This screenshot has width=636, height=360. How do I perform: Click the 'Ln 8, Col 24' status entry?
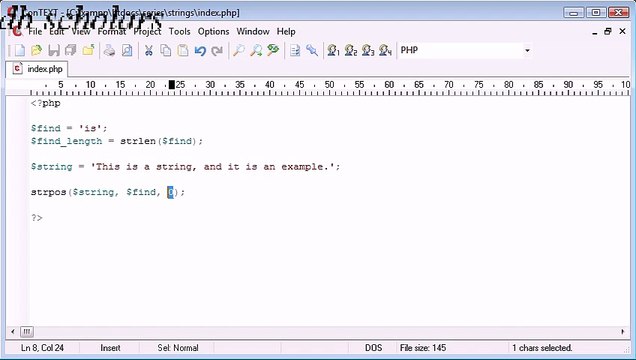tap(42, 348)
